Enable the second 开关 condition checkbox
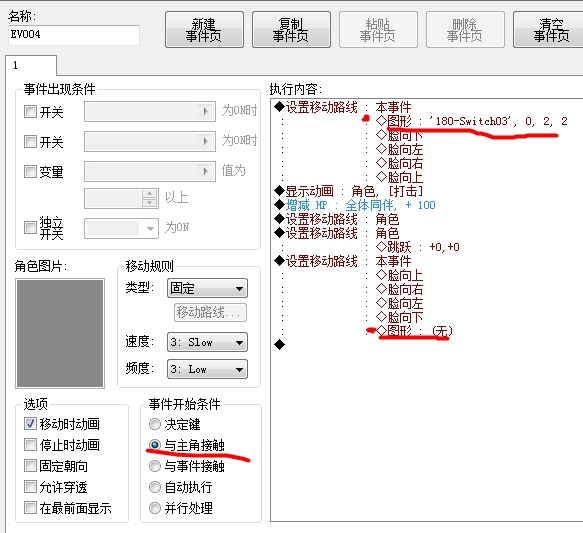Viewport: 583px width, 533px height. [x=30, y=142]
